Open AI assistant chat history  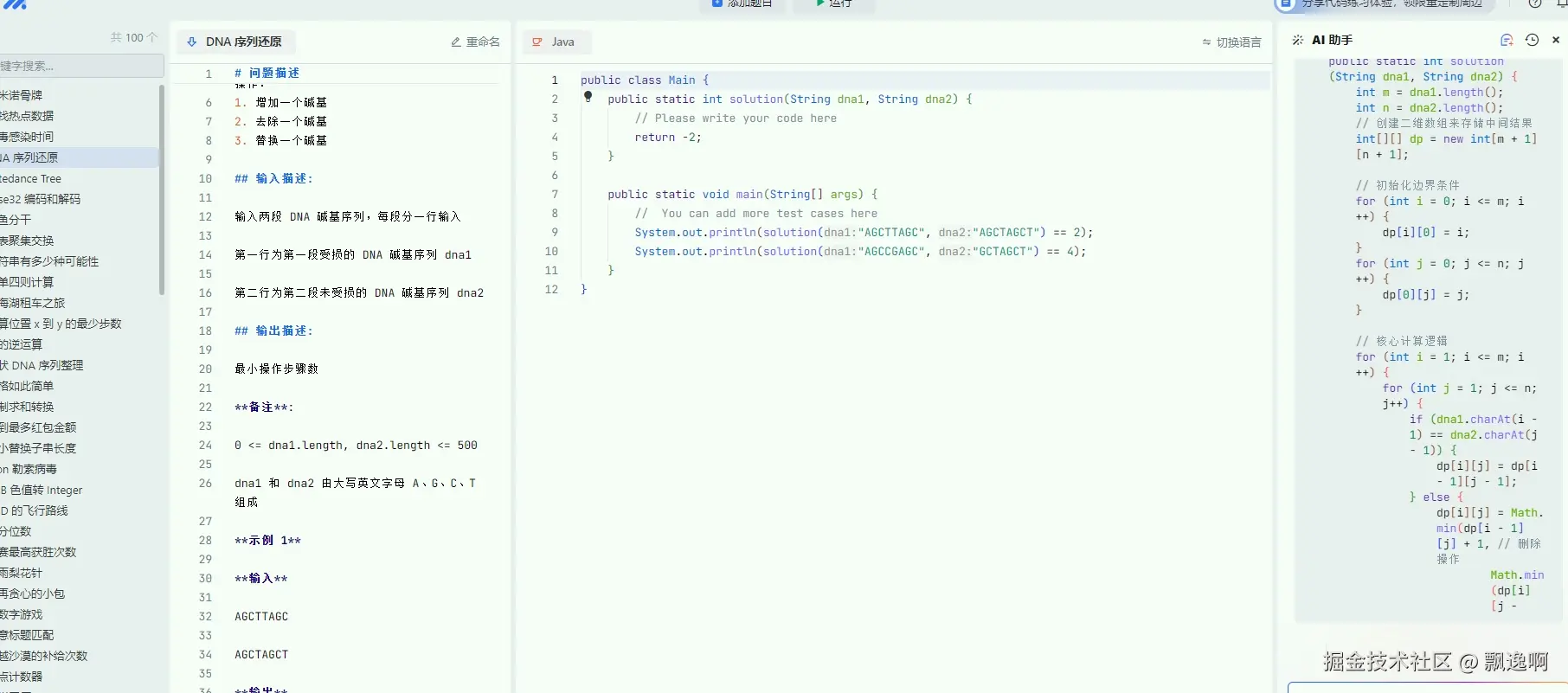coord(1532,40)
